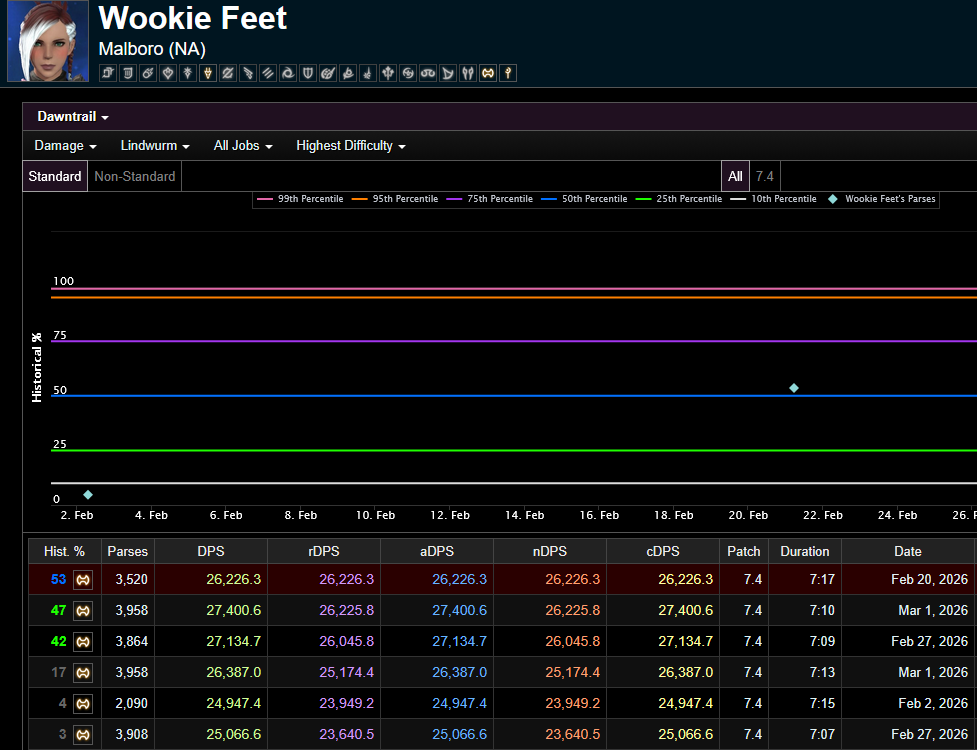Open the Feb 20, 2026 parse link
977x750 pixels.
coord(929,579)
